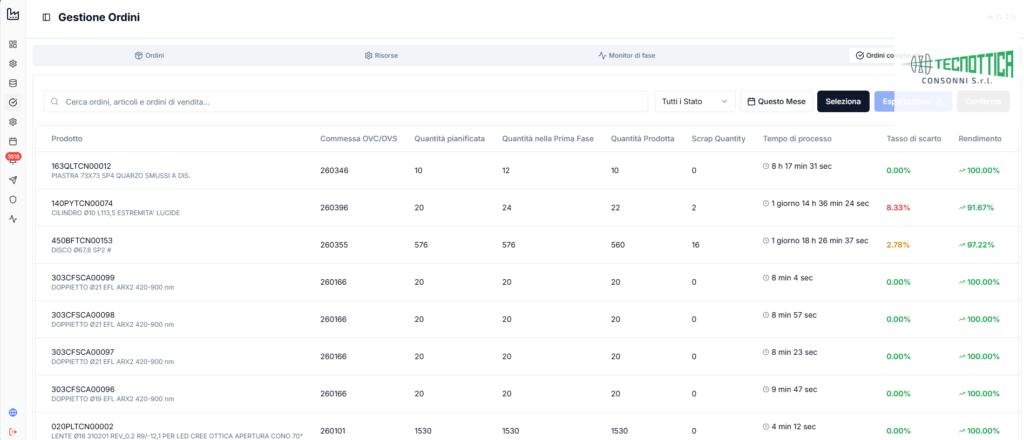
Task: Open the calendar icon in sidebar
Action: point(12,141)
